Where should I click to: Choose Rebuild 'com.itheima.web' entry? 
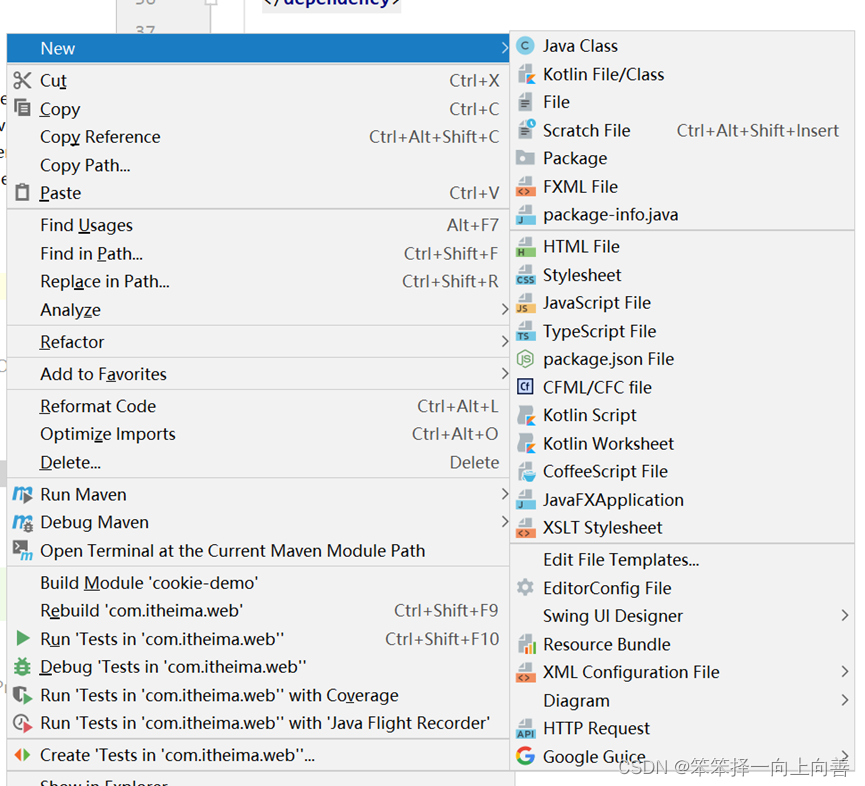[x=258, y=611]
